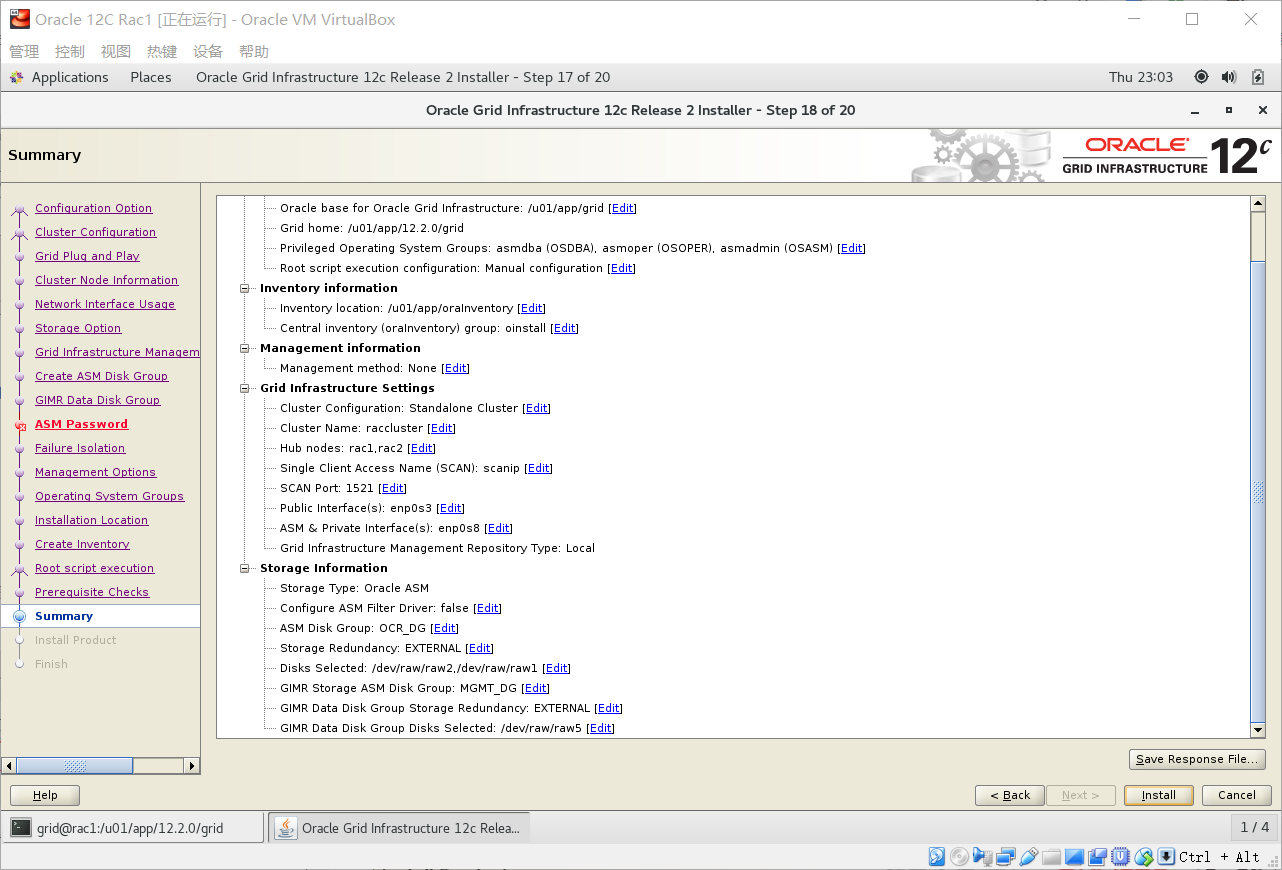This screenshot has height=870, width=1282.
Task: Collapse the Storage Information section
Action: coord(245,568)
